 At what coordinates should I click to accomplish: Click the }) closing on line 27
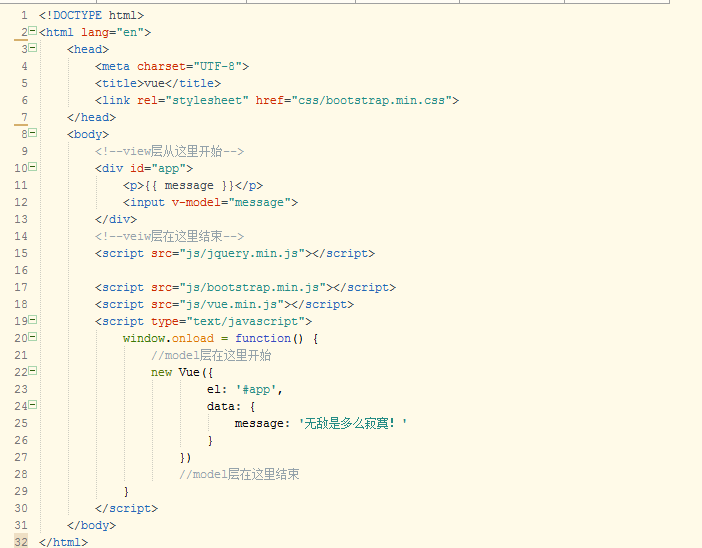point(186,458)
